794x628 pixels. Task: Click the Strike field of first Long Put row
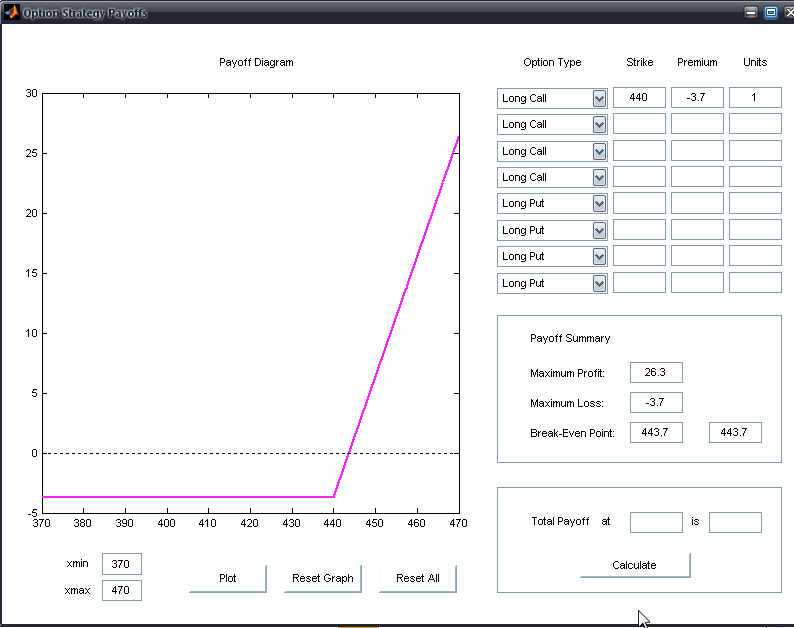639,203
